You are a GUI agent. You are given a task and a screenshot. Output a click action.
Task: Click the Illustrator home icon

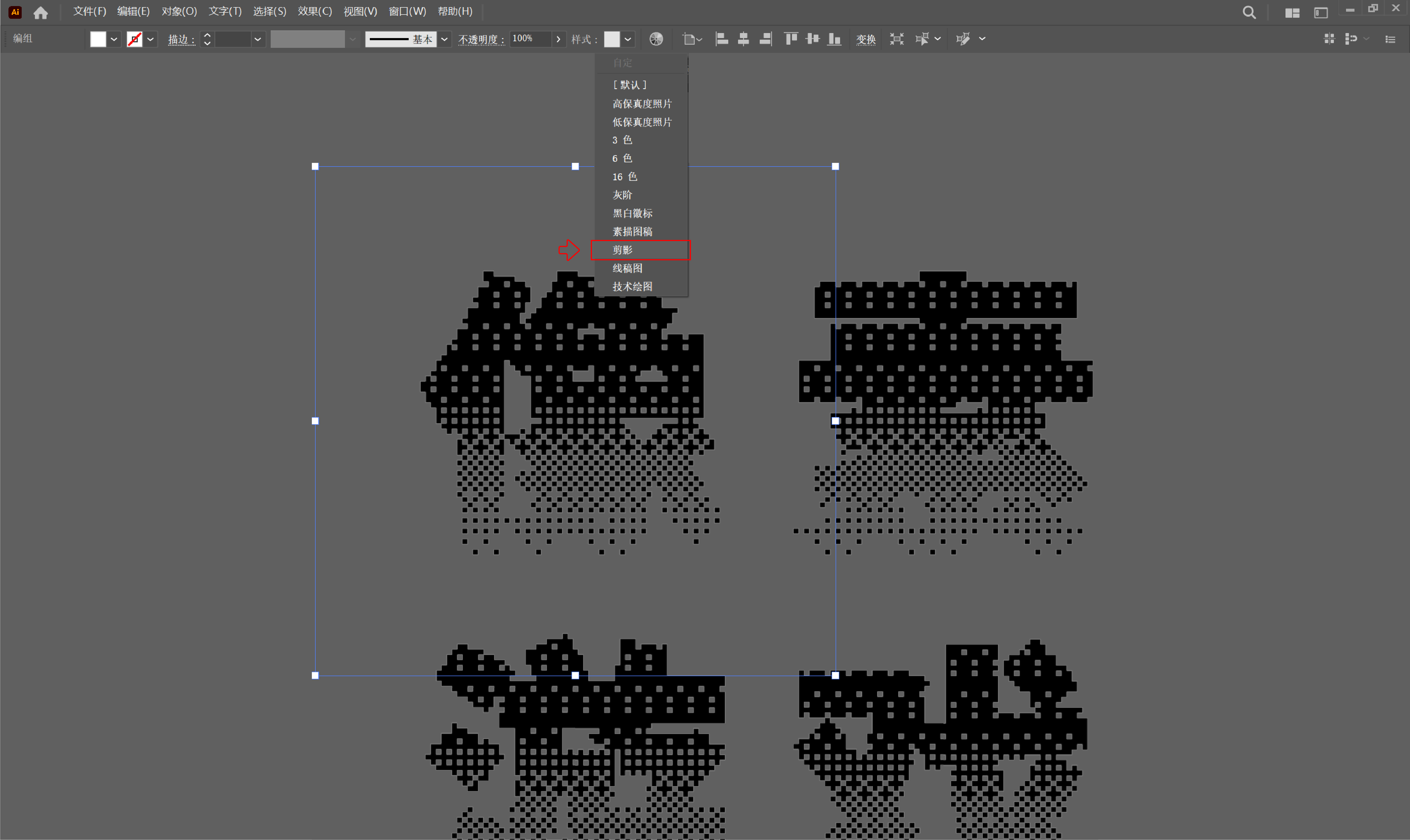pyautogui.click(x=40, y=12)
